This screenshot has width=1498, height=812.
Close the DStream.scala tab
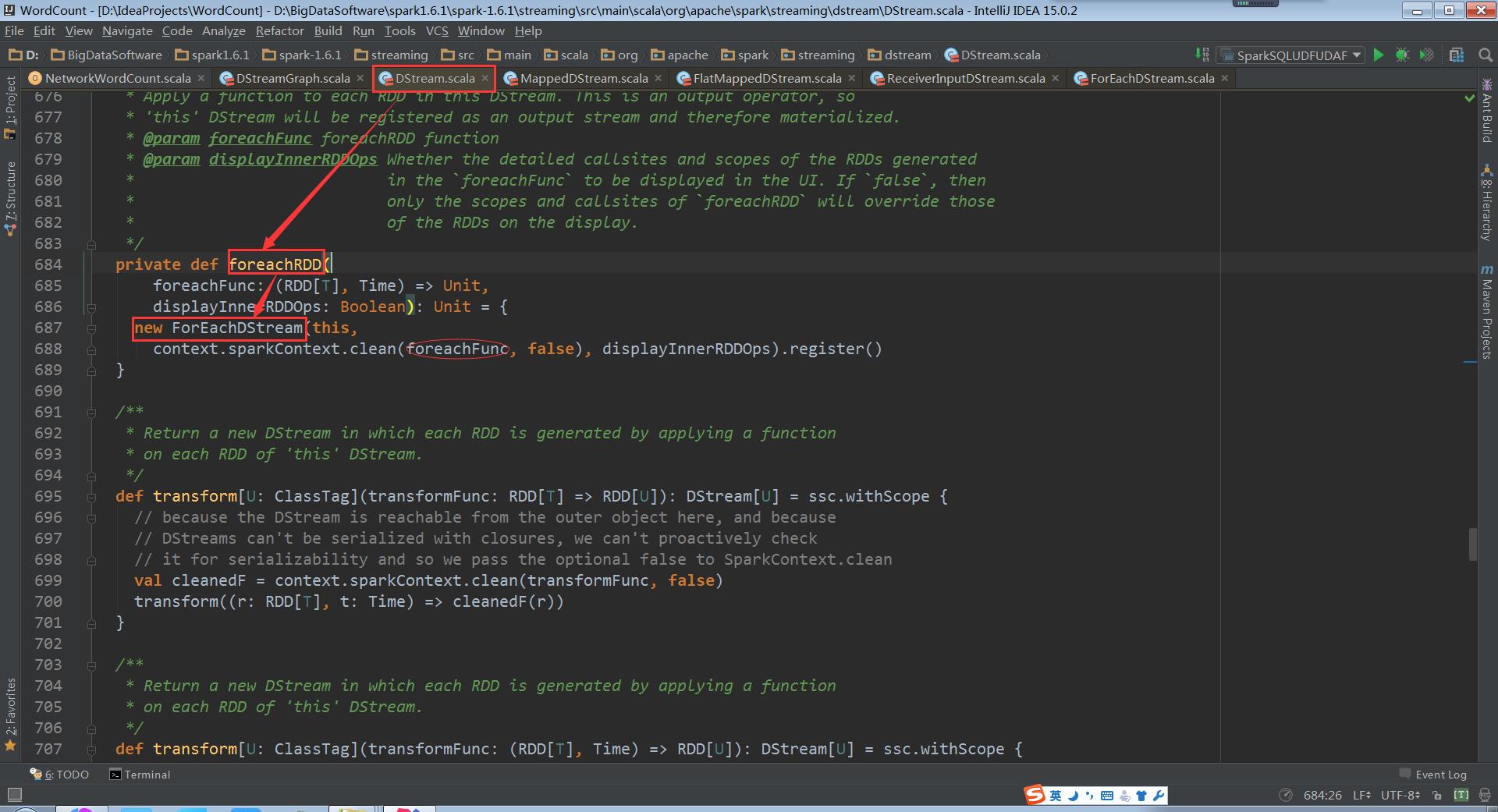[485, 78]
